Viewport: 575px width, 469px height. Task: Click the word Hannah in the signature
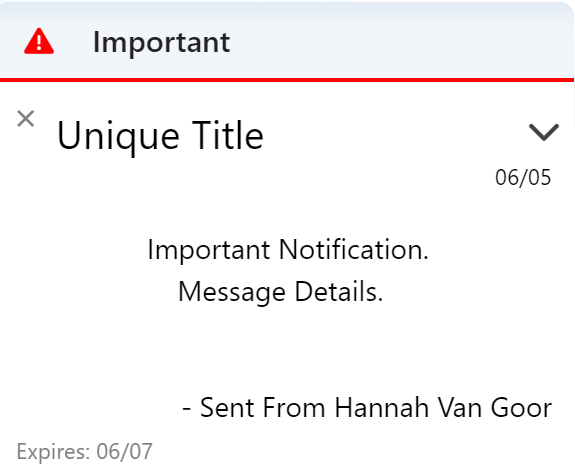(382, 408)
